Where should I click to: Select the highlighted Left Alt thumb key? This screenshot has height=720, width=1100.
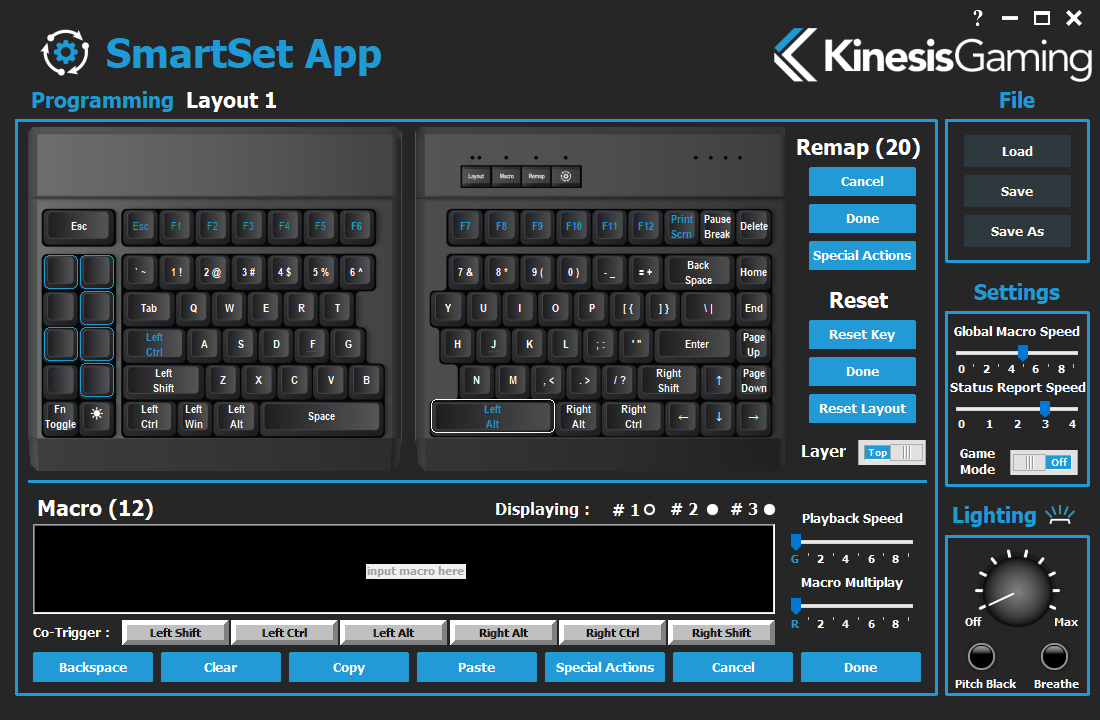pos(492,417)
